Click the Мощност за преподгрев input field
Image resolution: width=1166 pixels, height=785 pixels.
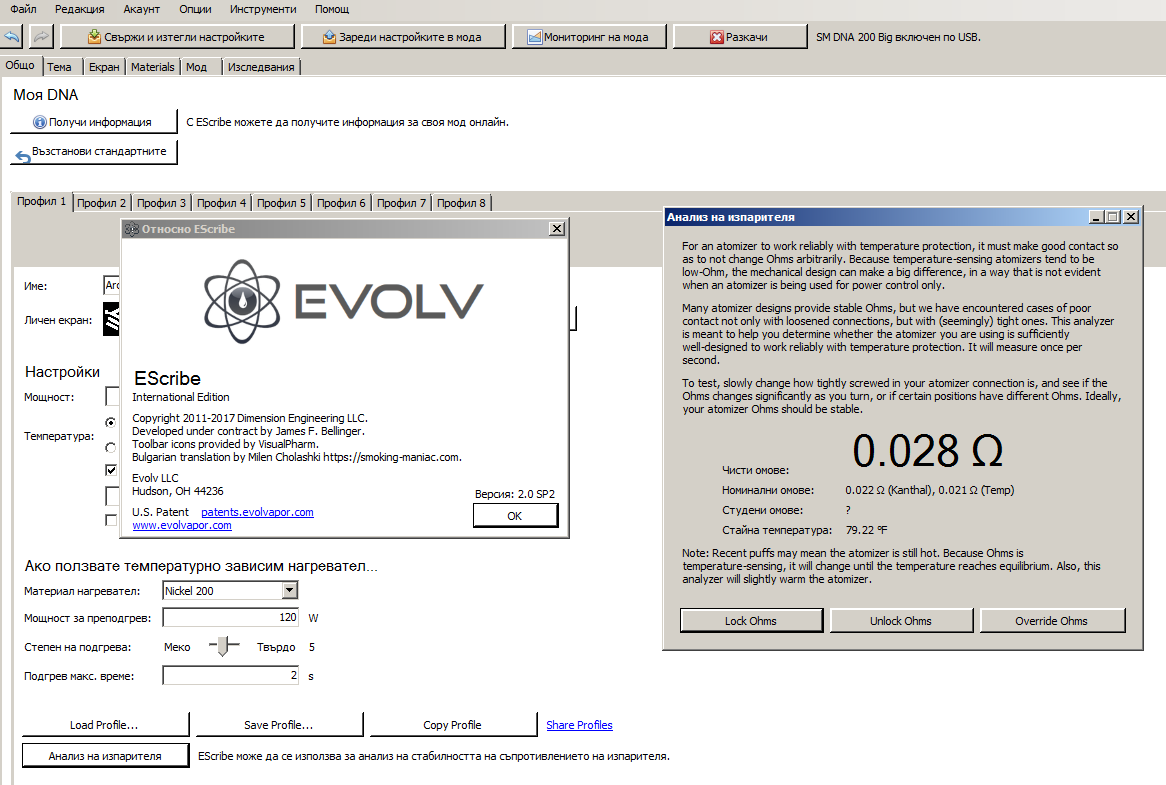click(x=231, y=618)
